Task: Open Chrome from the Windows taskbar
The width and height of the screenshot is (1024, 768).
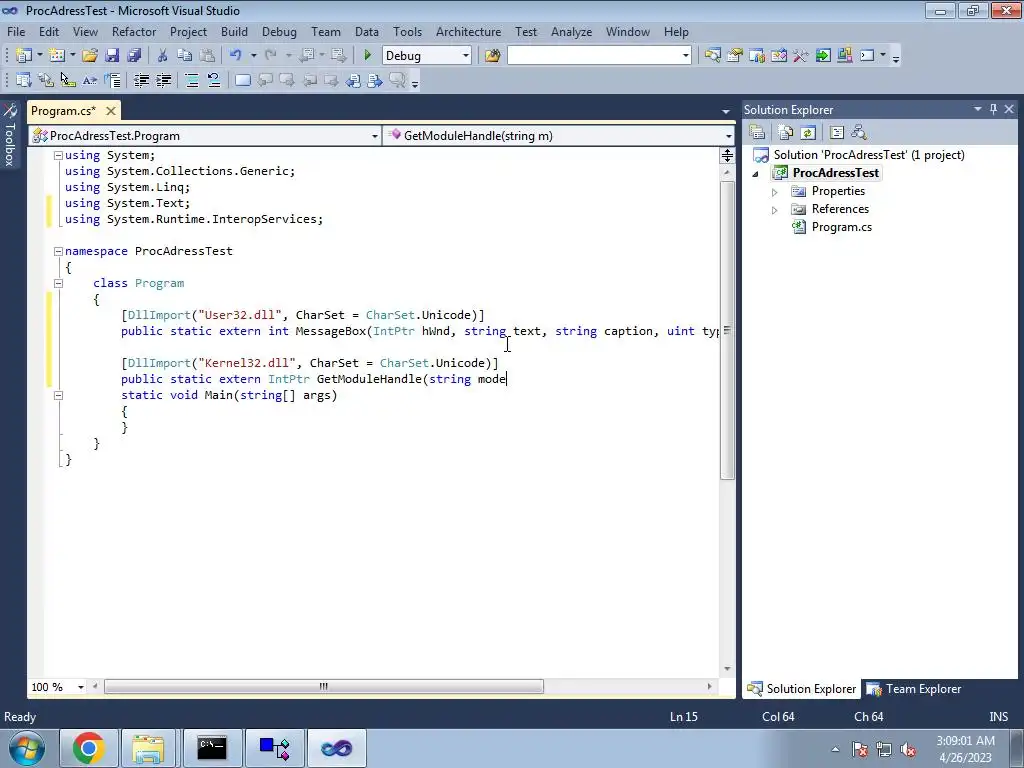Action: 89,748
